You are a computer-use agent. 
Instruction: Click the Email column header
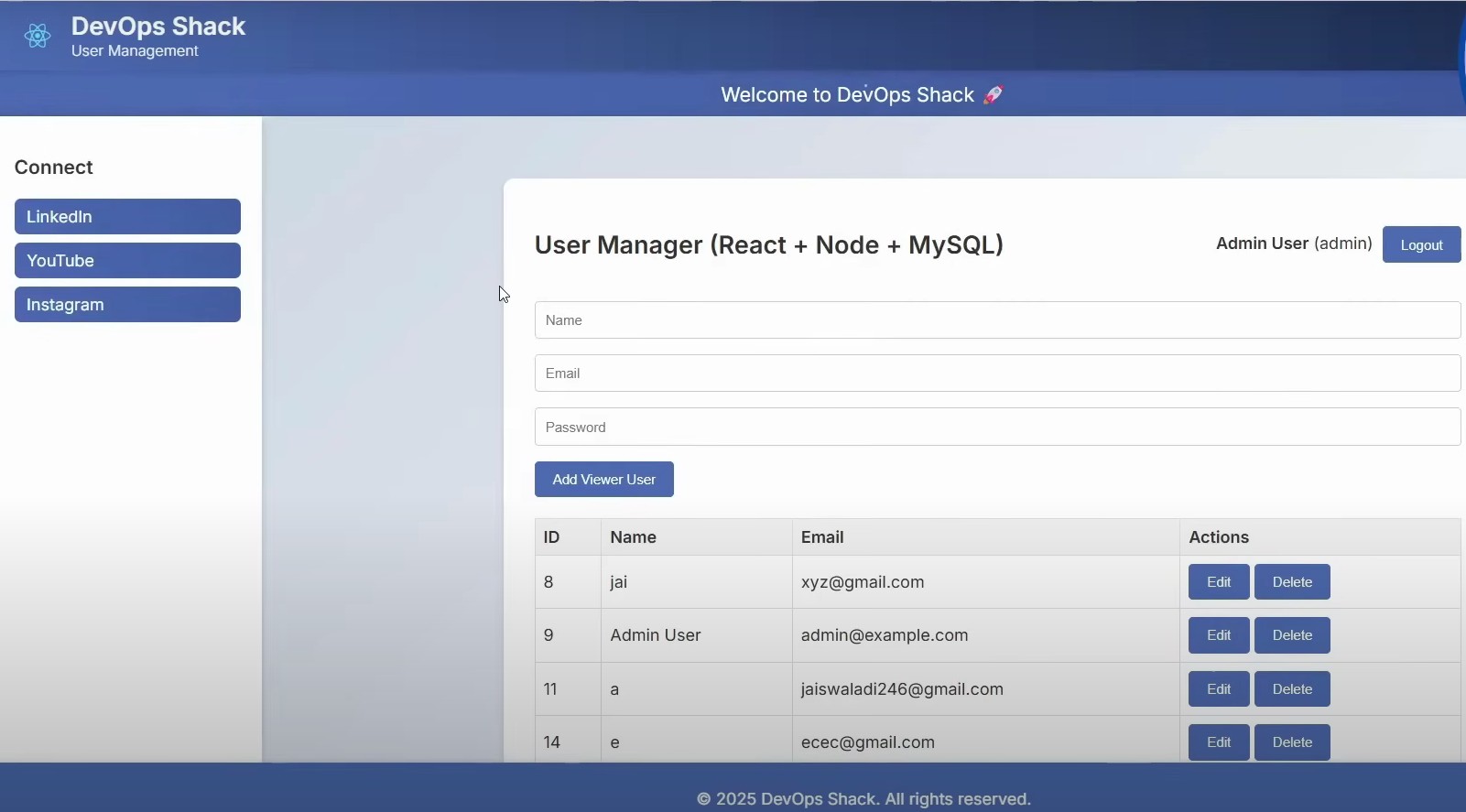click(822, 537)
